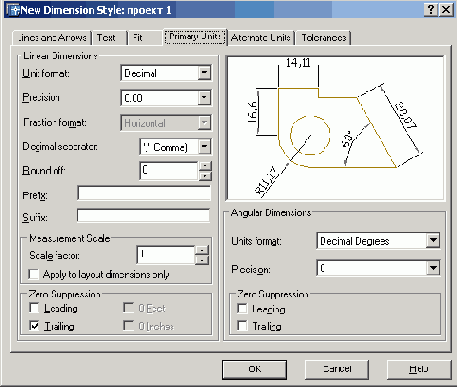Click the Cancel button
This screenshot has width=457, height=387.
337,369
